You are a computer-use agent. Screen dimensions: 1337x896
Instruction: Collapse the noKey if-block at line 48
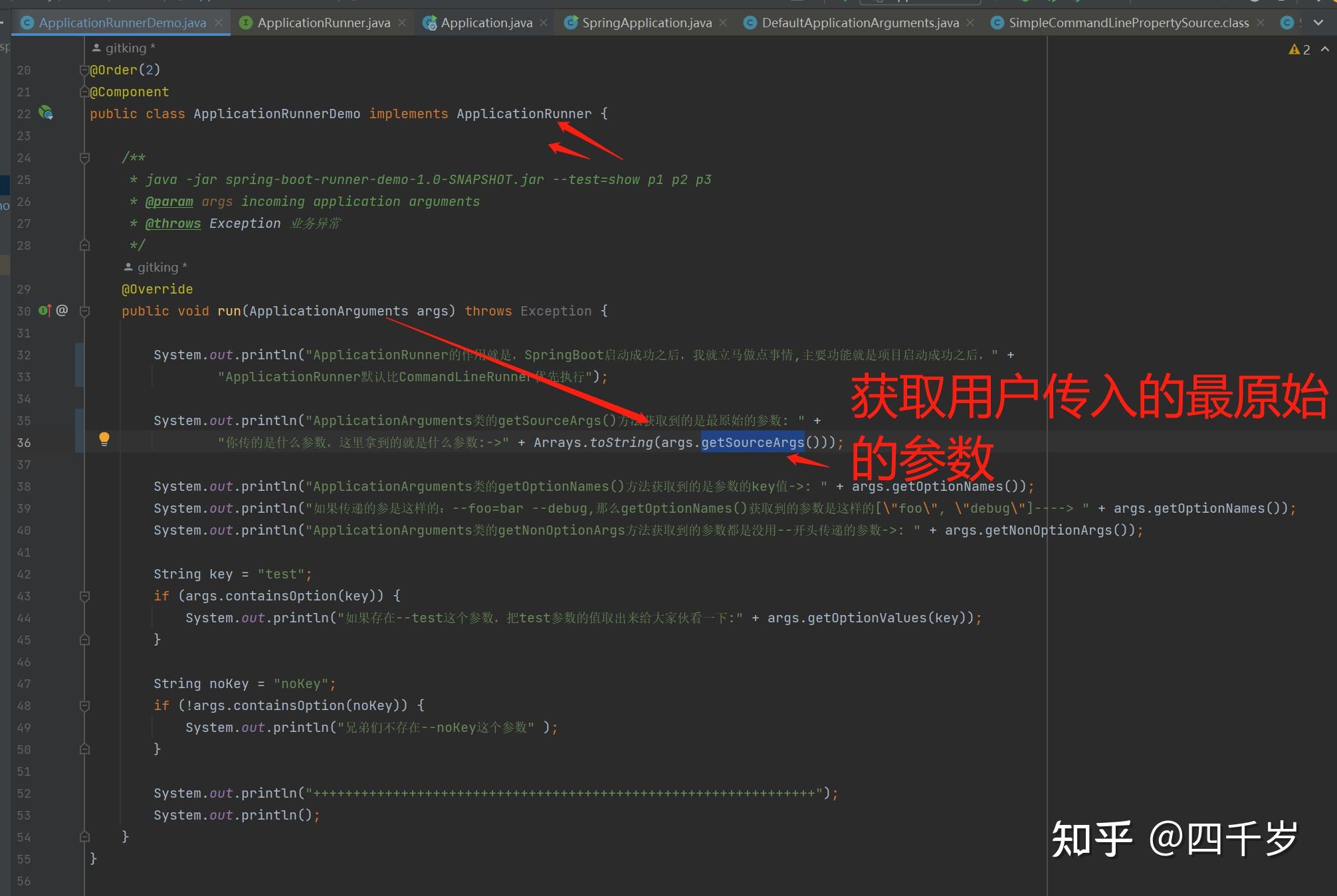84,705
